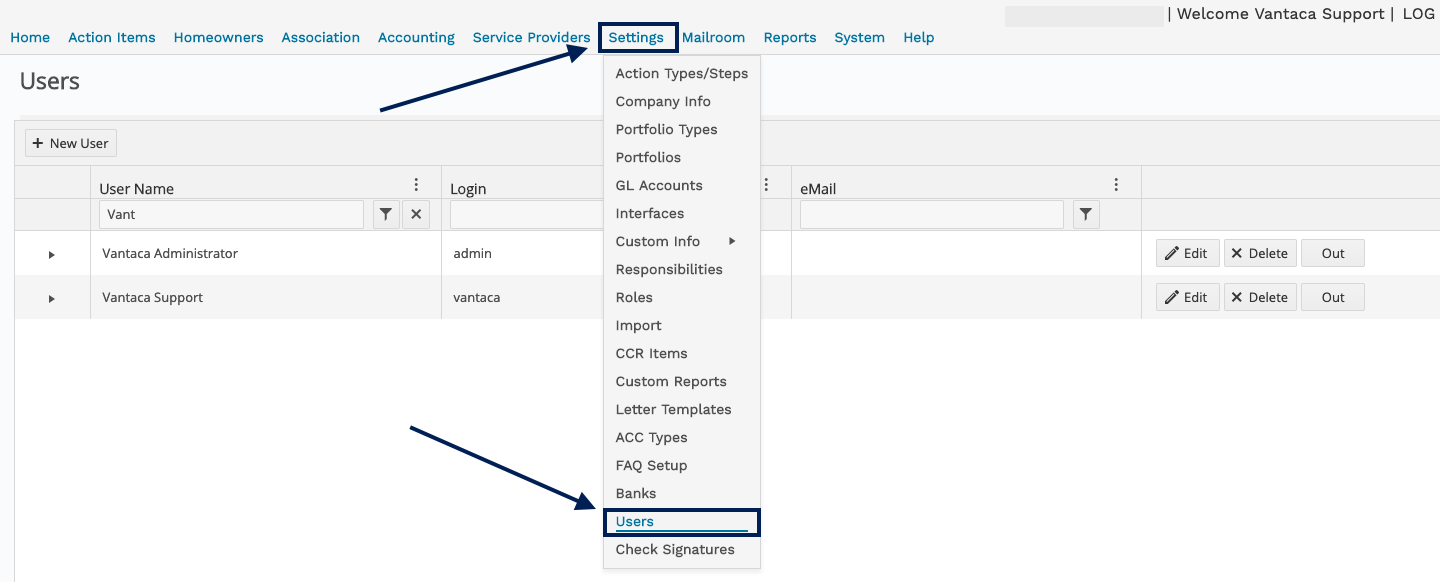This screenshot has width=1440, height=582.
Task: Sort by the Login column header
Action: pos(468,188)
